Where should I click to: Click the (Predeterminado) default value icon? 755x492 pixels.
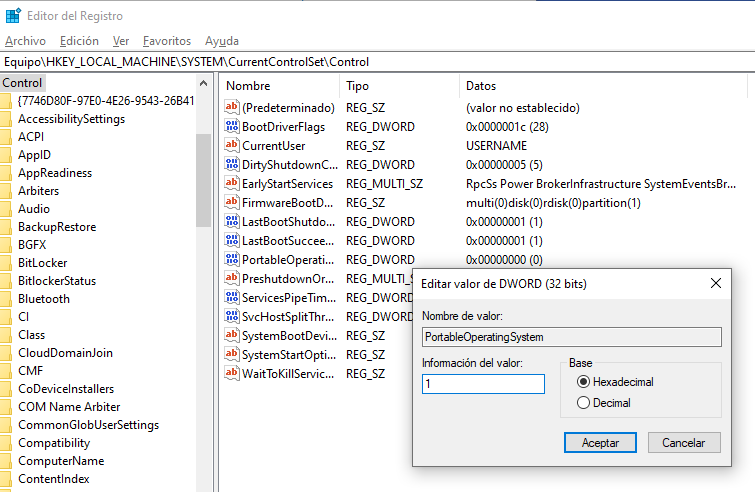pyautogui.click(x=232, y=108)
